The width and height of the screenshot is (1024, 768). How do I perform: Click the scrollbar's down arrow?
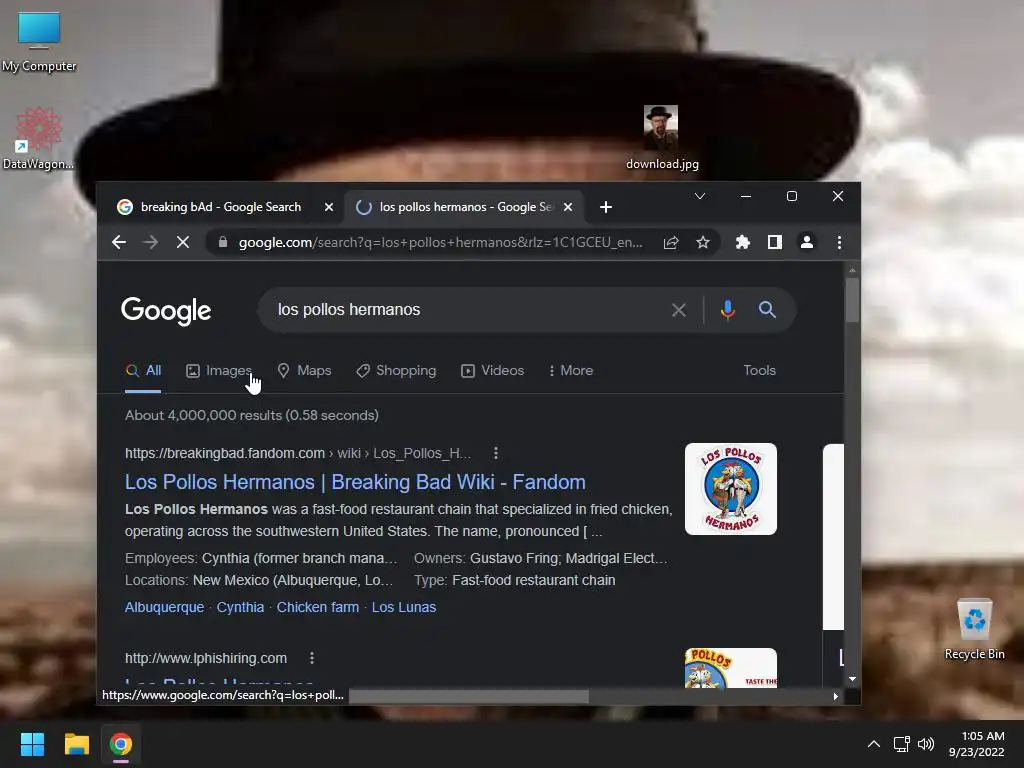click(x=852, y=679)
